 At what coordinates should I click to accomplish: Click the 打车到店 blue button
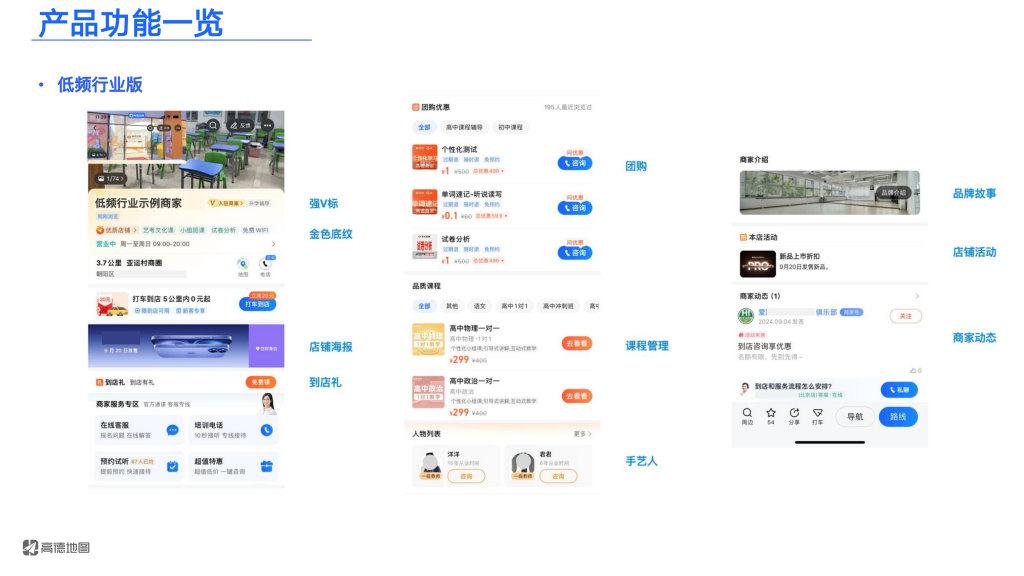pyautogui.click(x=257, y=304)
